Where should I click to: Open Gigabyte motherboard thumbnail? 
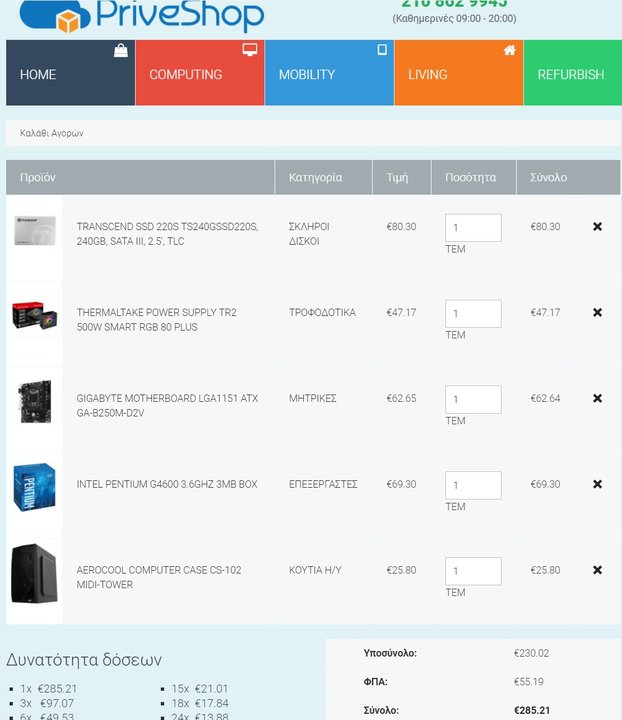(x=35, y=401)
